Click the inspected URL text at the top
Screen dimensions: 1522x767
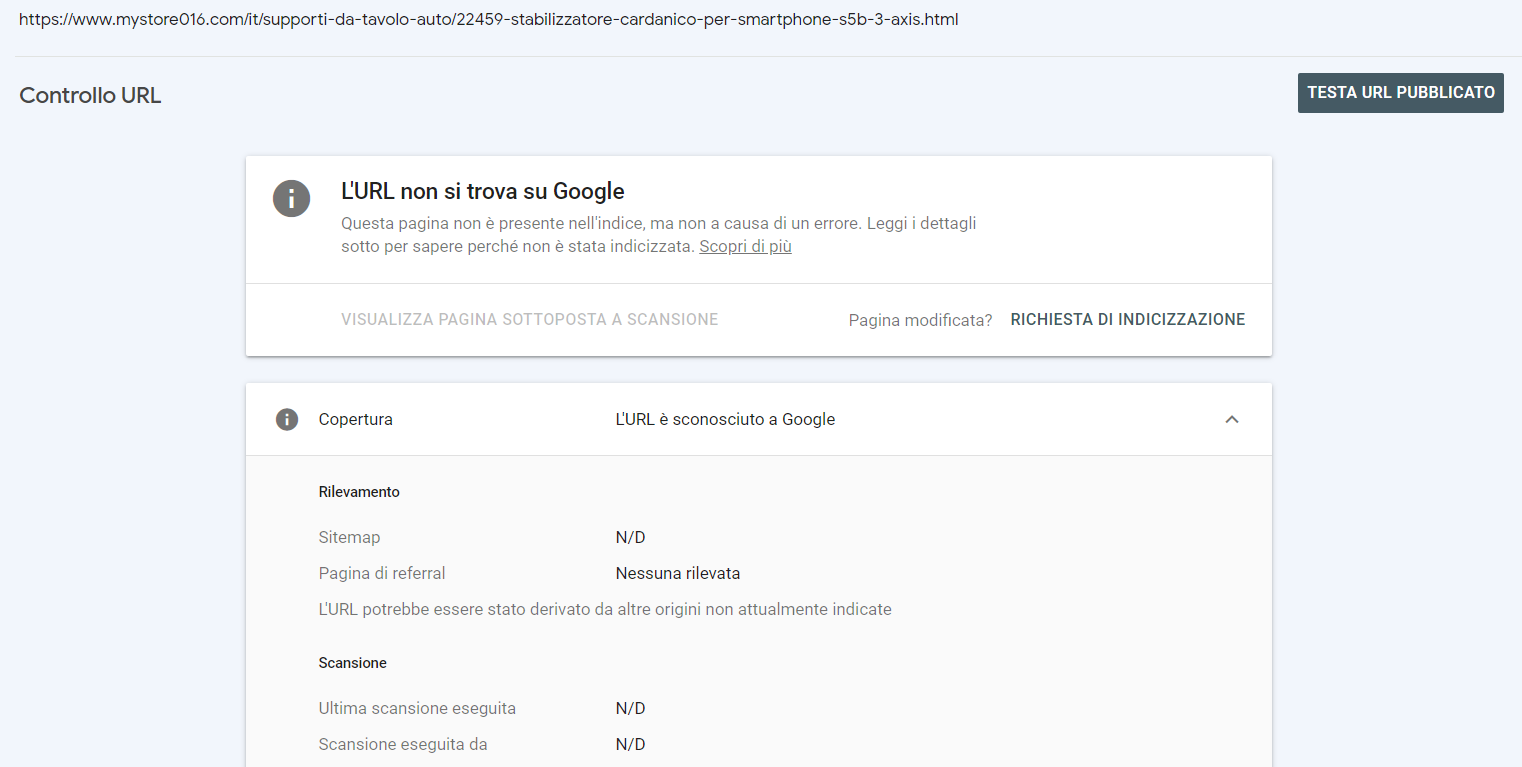click(488, 20)
